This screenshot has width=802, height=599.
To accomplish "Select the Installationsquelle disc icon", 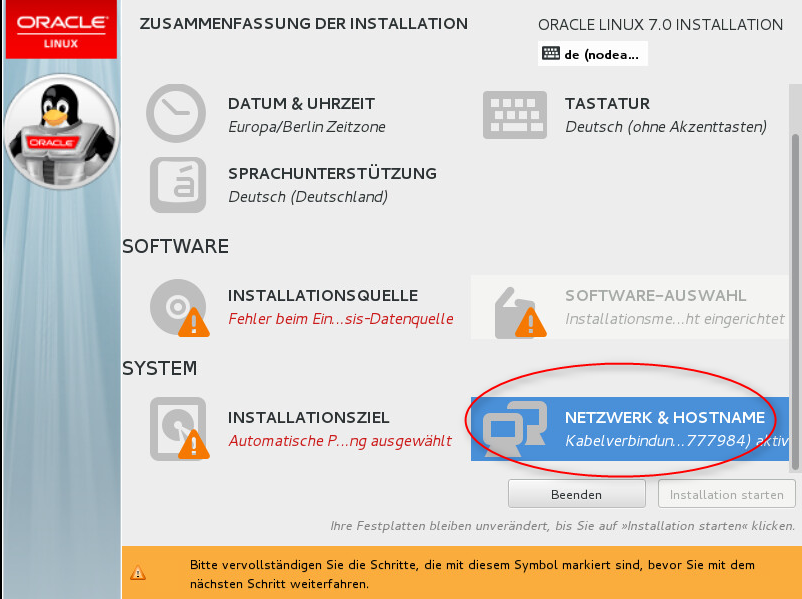I will point(180,308).
